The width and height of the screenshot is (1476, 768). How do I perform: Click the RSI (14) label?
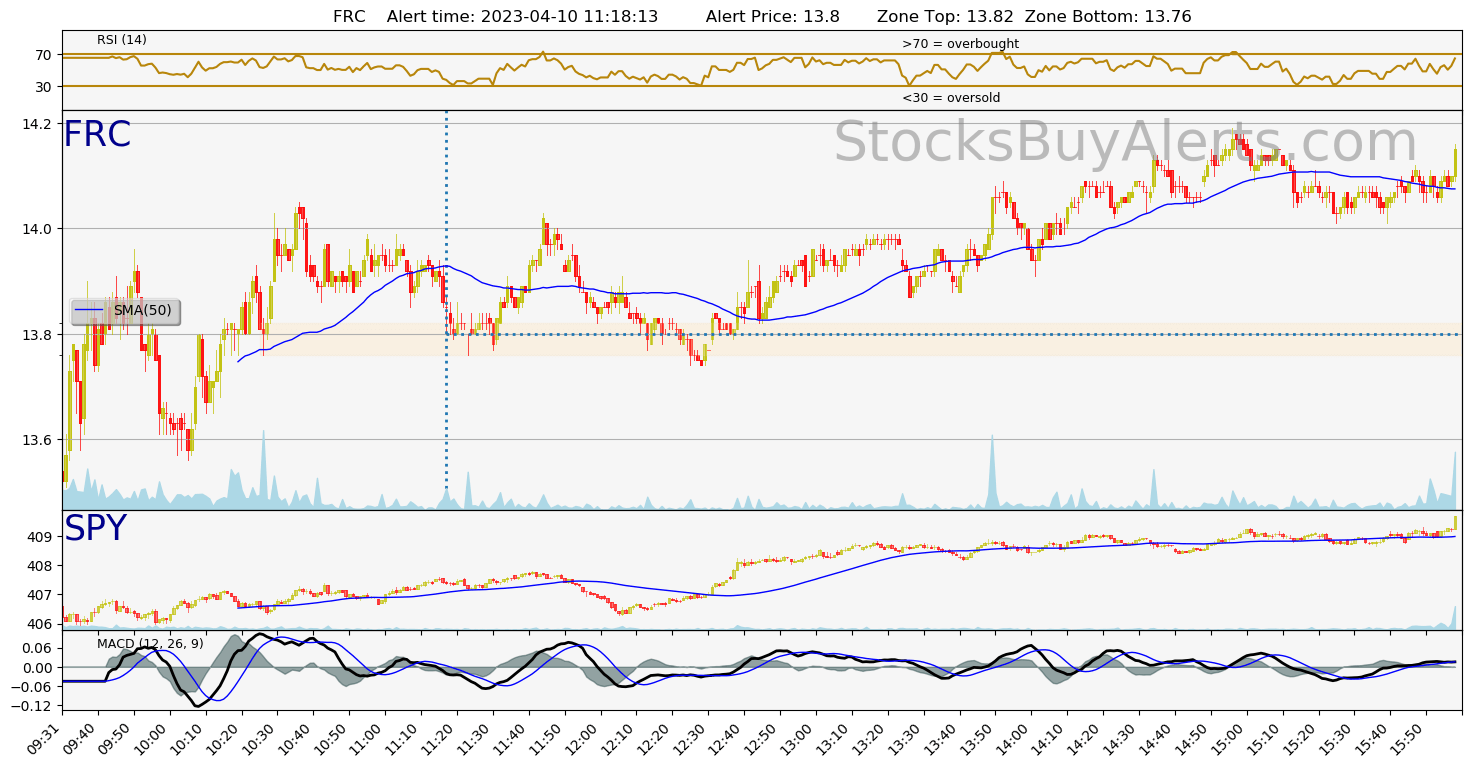[x=122, y=40]
